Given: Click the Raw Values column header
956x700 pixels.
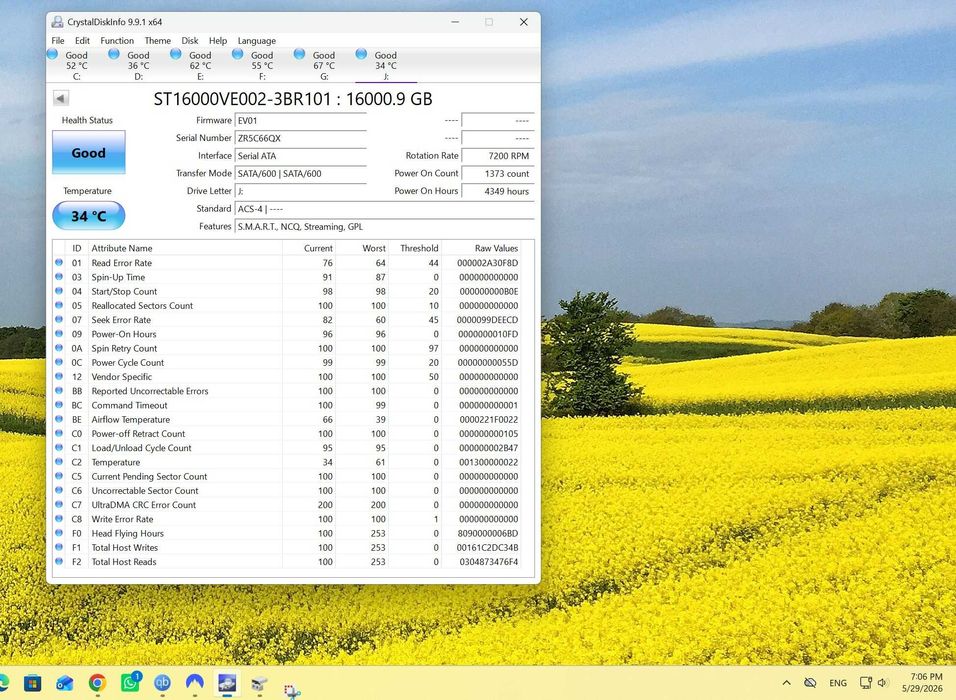Looking at the screenshot, I should coord(482,248).
